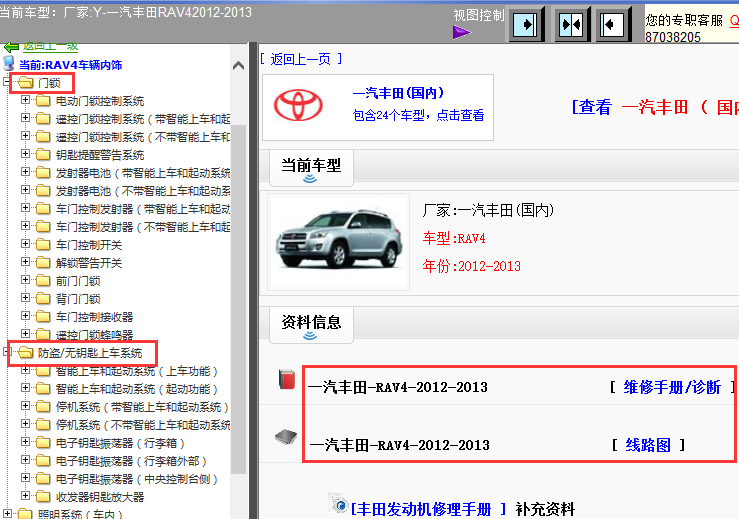Screen dimensions: 739x519
Task: Select 电子钥匙振荡器（中央控制台侧）item
Action: 137,479
